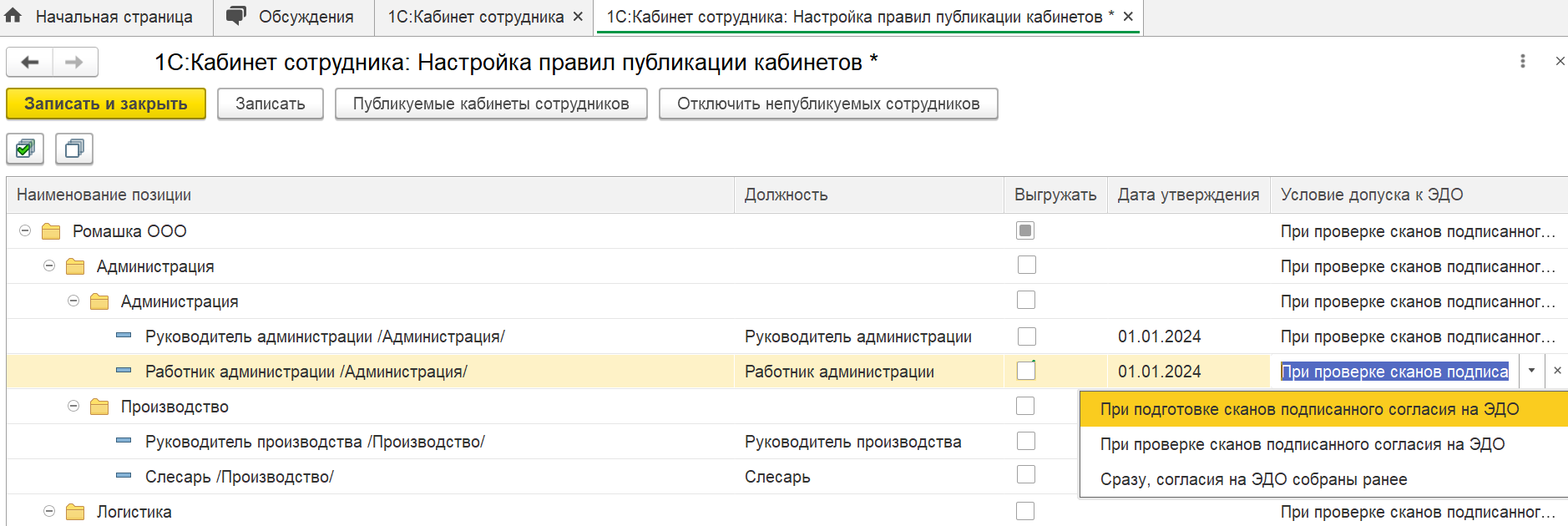
Task: Select 'При подготовке сканов подписанного согласия на ЭДО'
Action: coord(1309,409)
